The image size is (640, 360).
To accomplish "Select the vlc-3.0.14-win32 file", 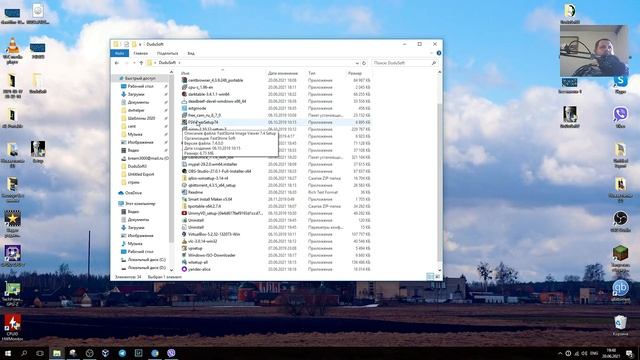I will tap(203, 241).
